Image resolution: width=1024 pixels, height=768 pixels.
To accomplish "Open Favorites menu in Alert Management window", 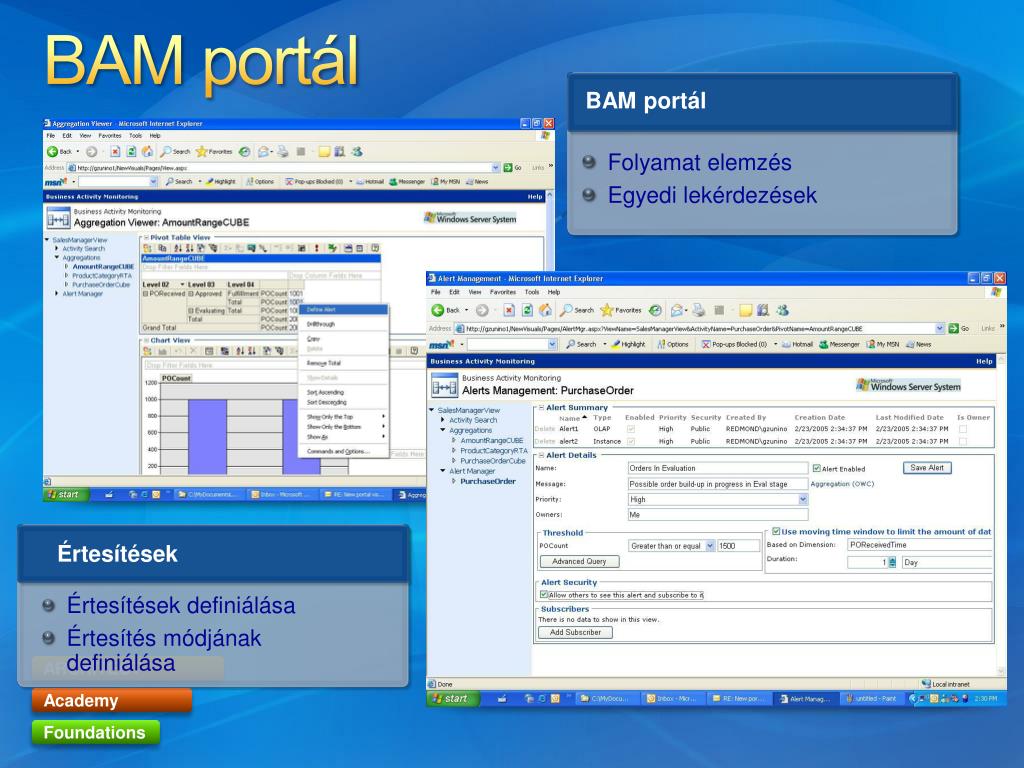I will pyautogui.click(x=503, y=292).
